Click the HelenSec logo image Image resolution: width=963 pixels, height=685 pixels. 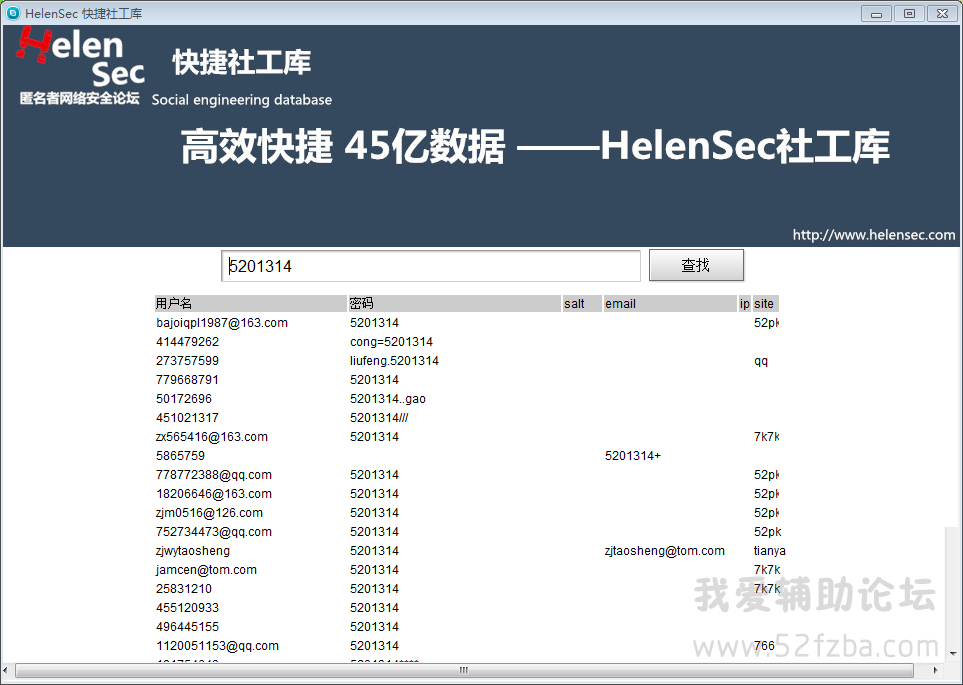(x=81, y=66)
